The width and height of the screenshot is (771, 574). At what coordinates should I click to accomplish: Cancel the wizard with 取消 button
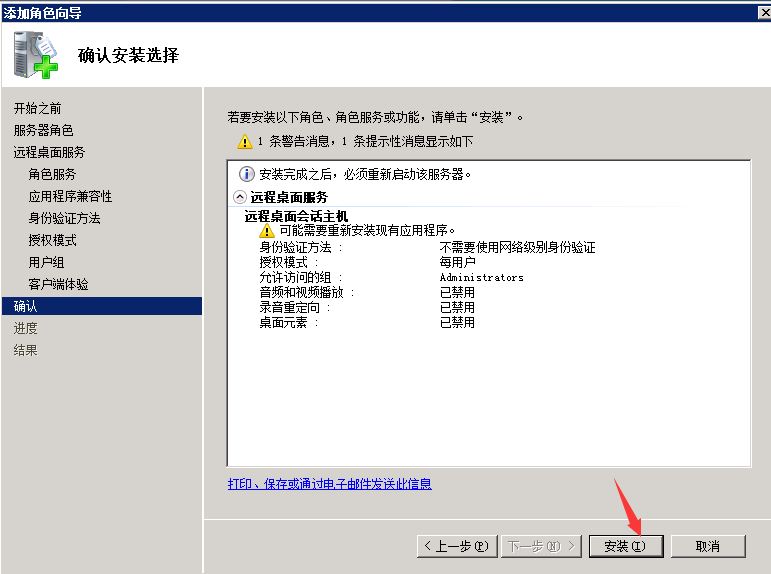(708, 546)
